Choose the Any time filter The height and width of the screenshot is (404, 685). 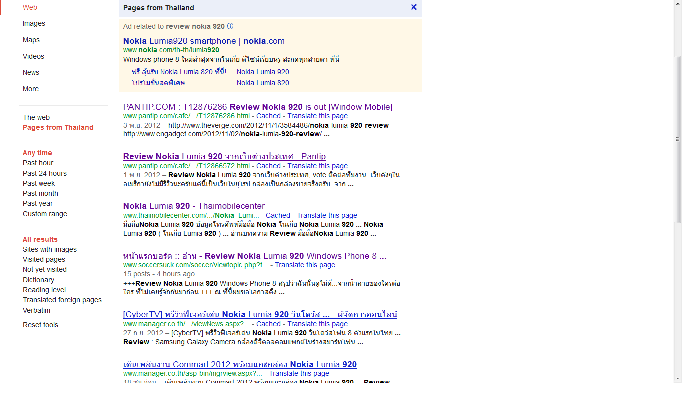coord(37,152)
